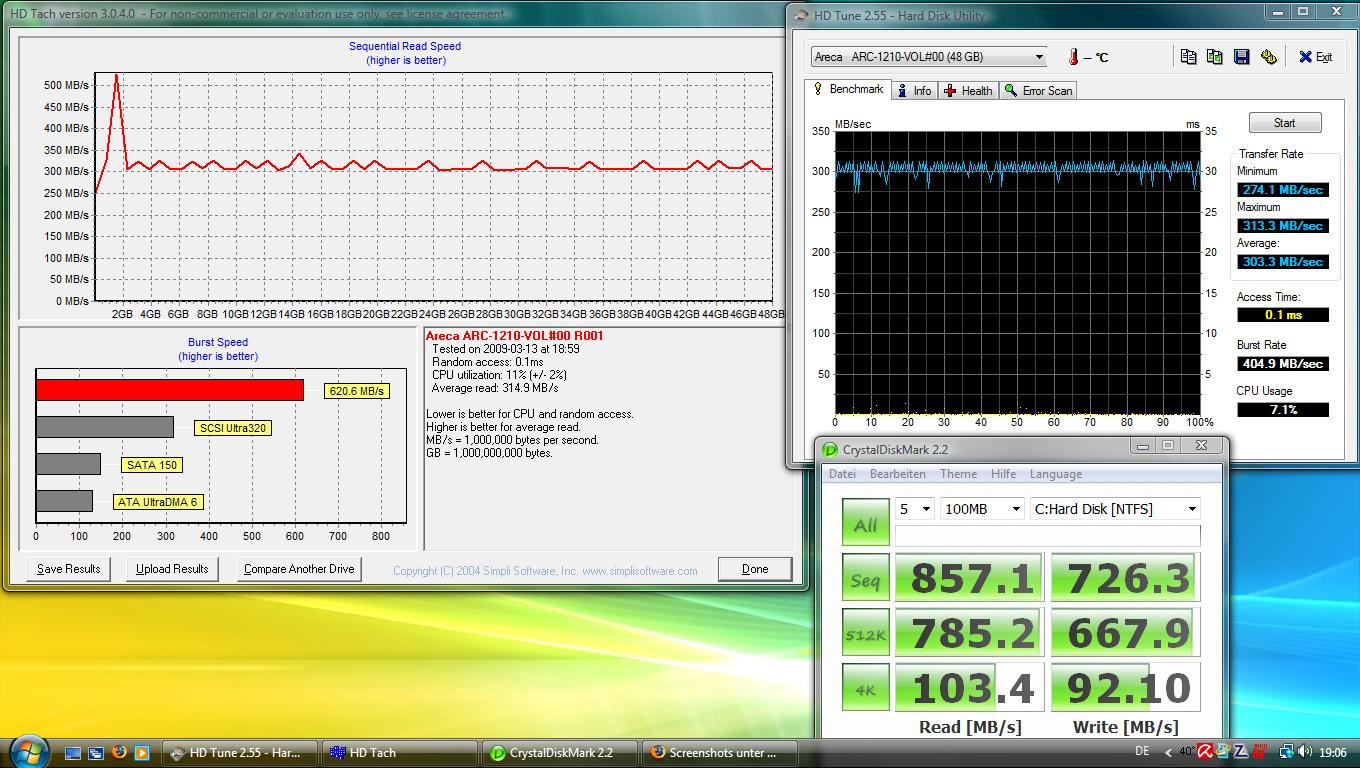Run the 4K test in CrystalDiskMark
The height and width of the screenshot is (768, 1360).
point(866,687)
